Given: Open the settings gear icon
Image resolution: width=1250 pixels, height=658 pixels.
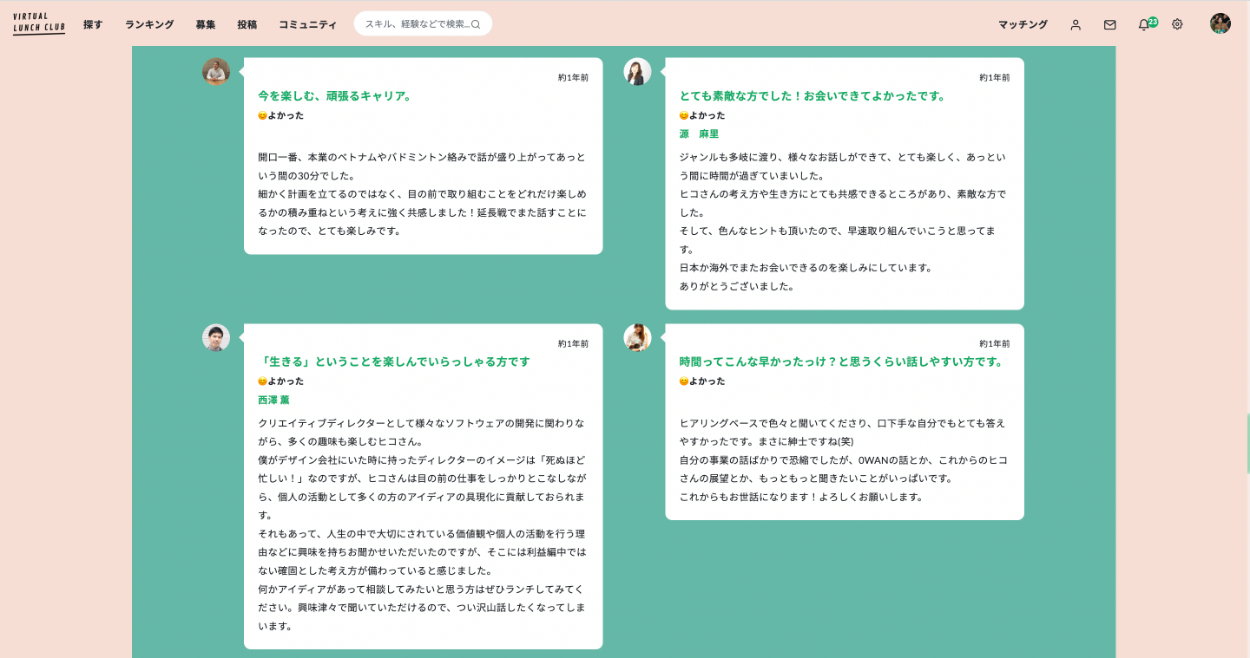Looking at the screenshot, I should 1177,25.
